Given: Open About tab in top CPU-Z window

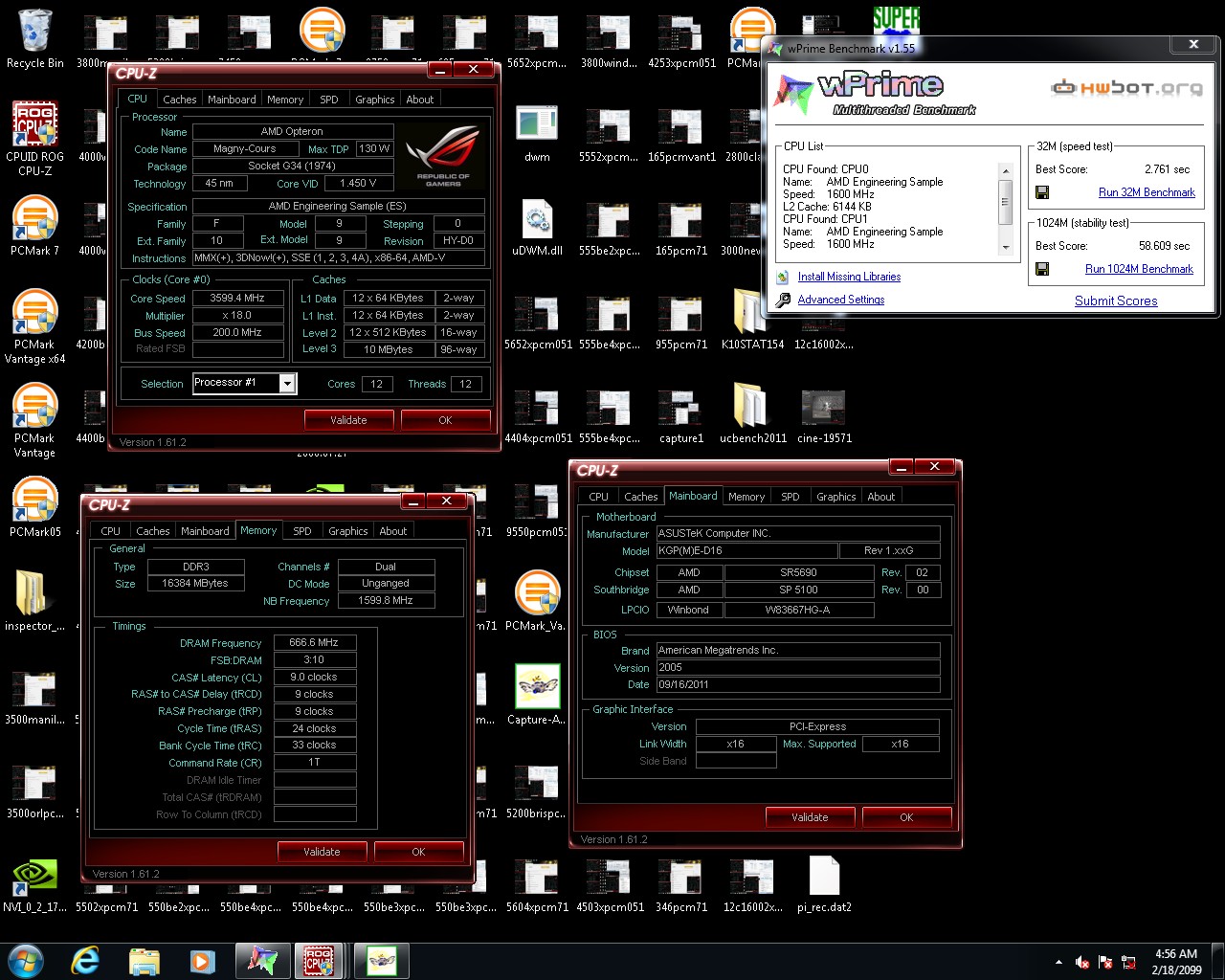Looking at the screenshot, I should (420, 100).
